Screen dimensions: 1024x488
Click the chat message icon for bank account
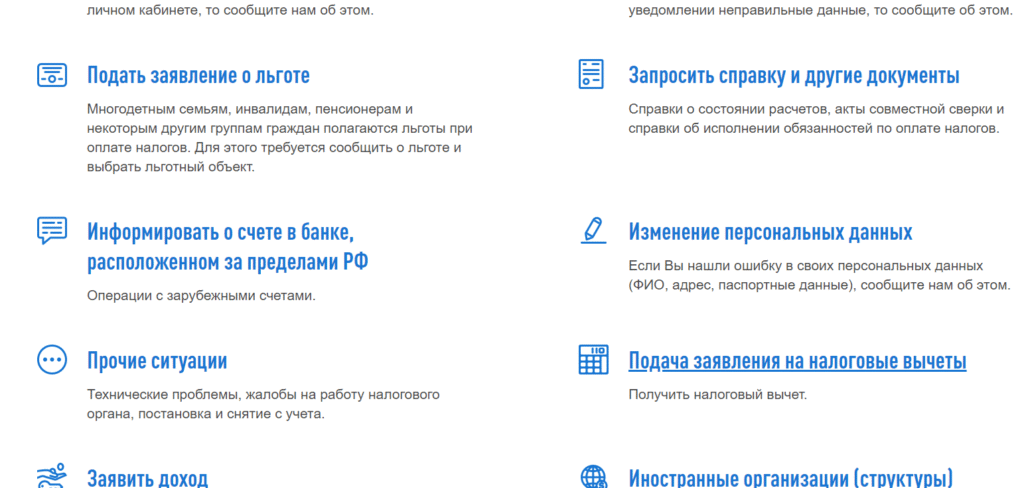52,231
